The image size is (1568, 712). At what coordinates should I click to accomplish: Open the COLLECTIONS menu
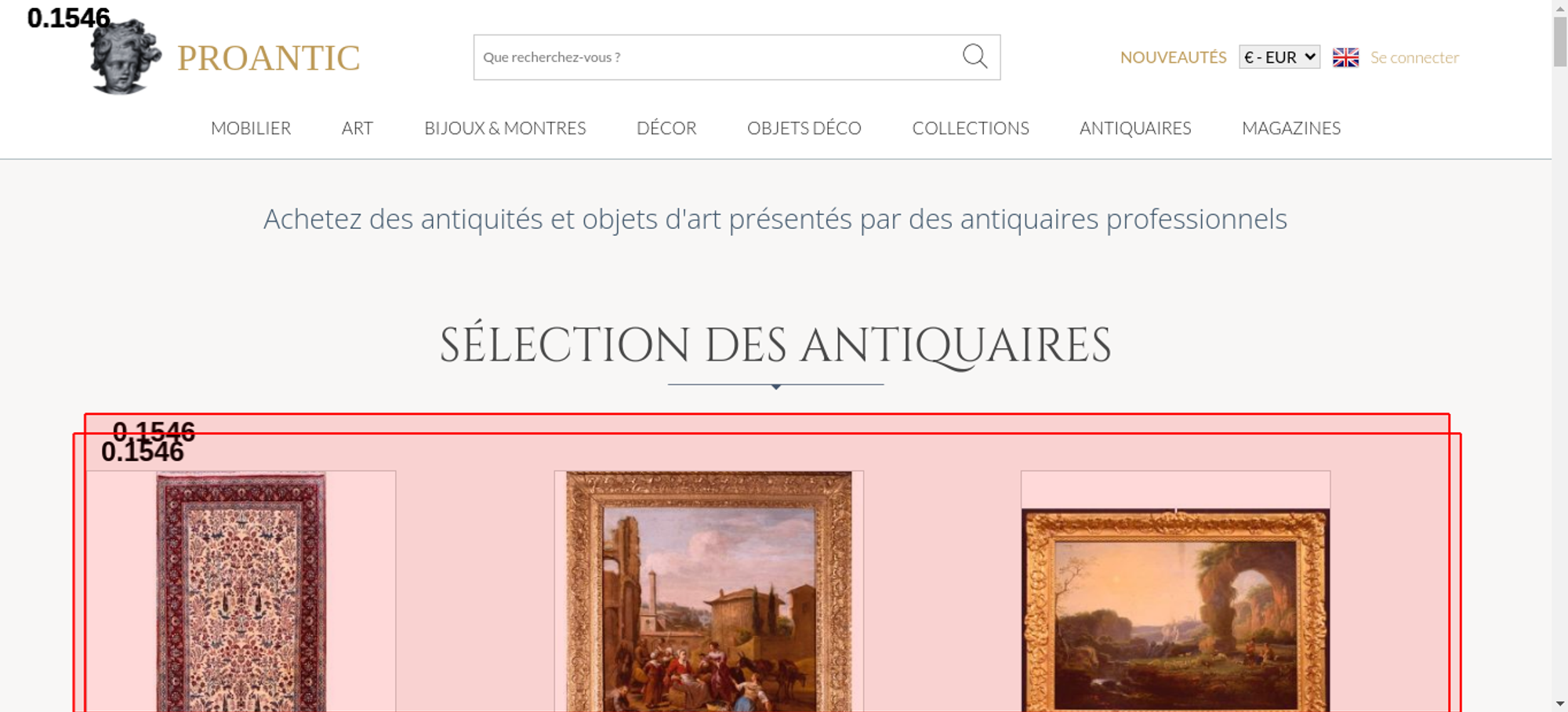(971, 128)
